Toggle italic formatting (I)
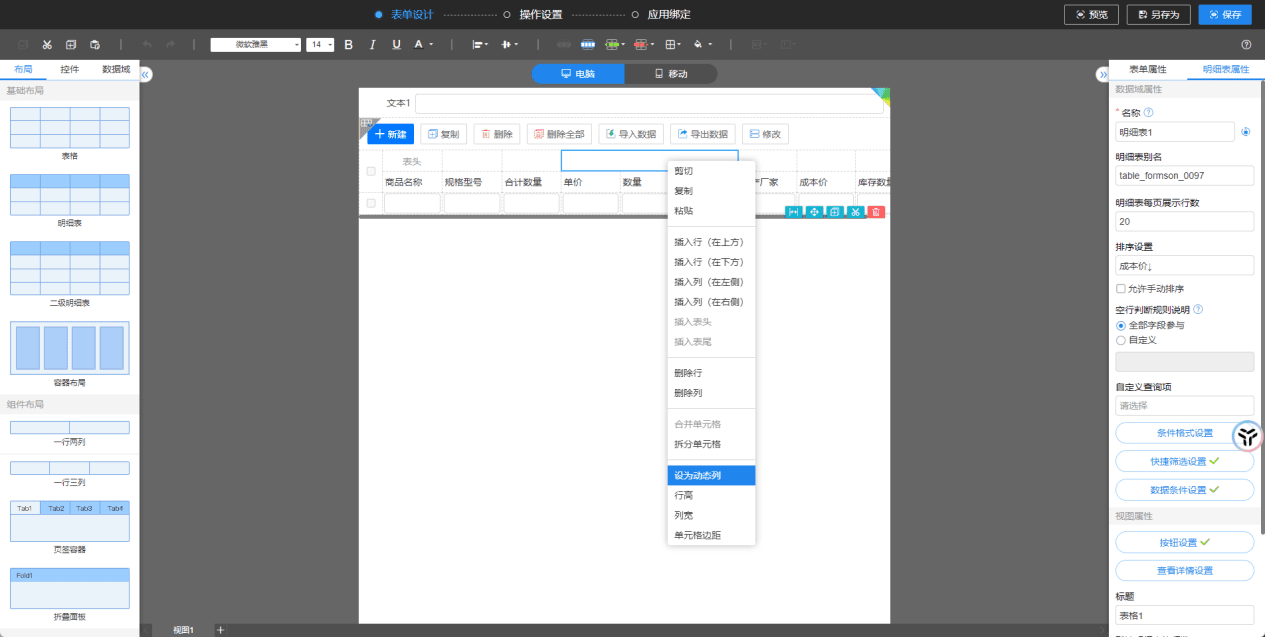 373,45
